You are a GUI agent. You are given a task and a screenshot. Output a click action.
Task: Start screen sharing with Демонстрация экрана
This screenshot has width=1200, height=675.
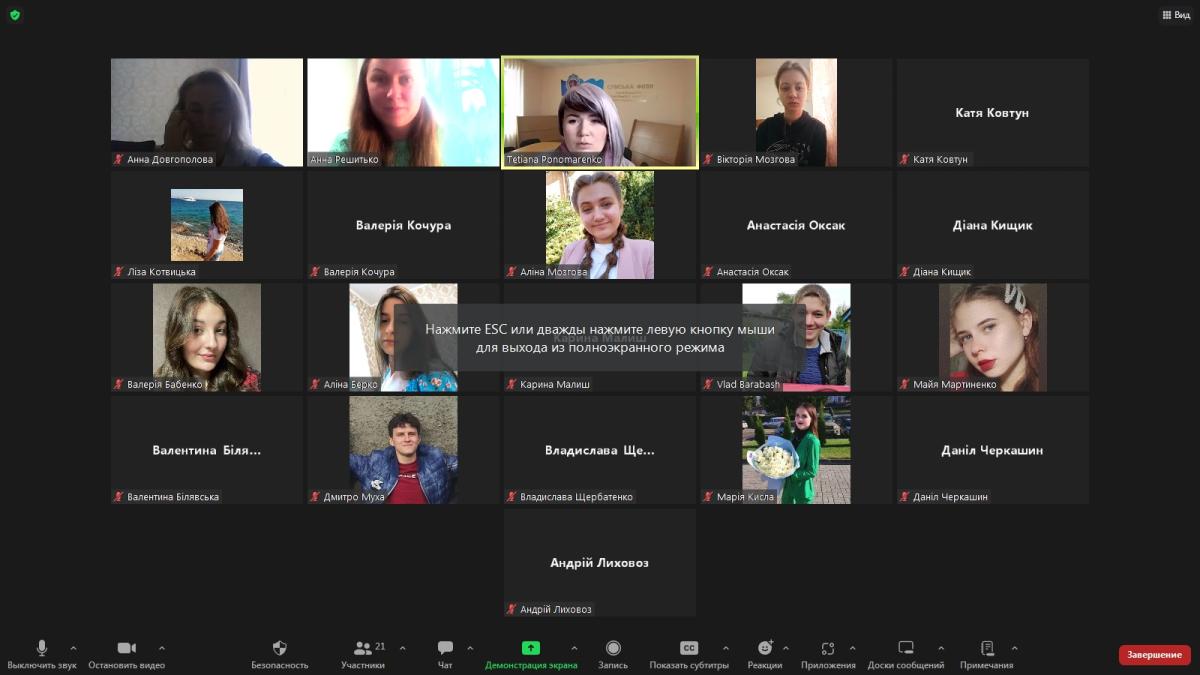(x=530, y=649)
